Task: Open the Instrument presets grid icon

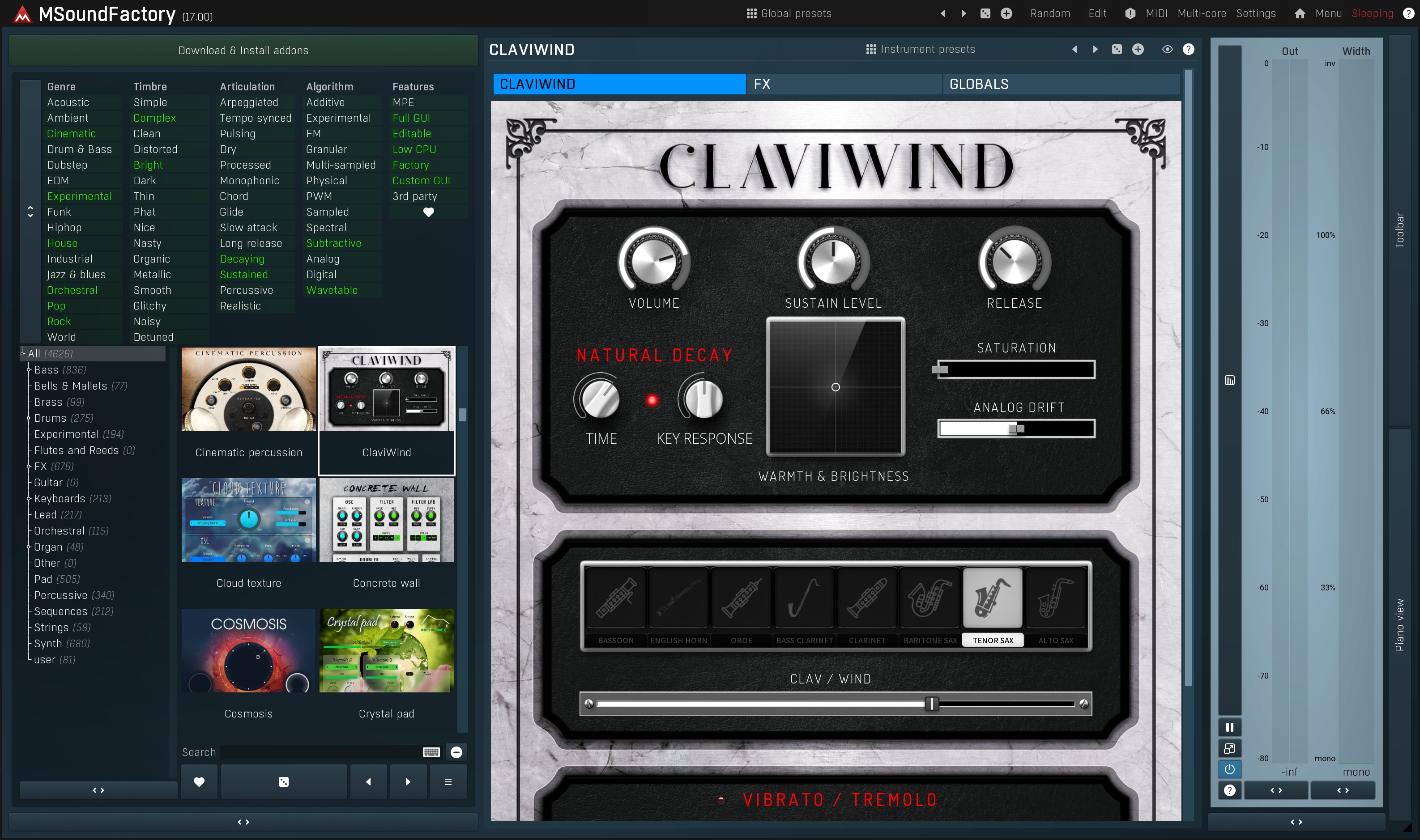Action: pos(871,49)
